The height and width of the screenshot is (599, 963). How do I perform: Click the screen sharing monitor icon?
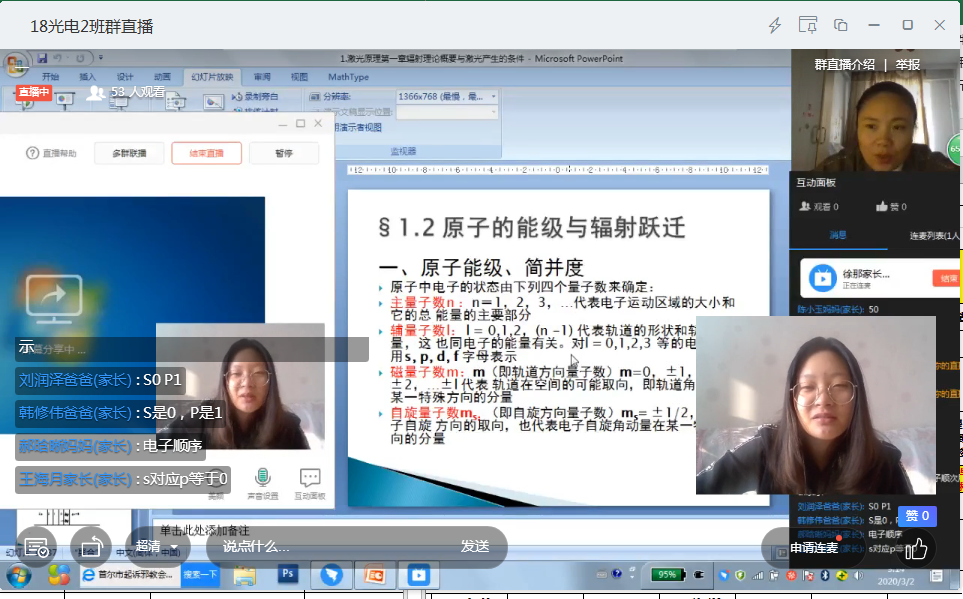(x=54, y=299)
